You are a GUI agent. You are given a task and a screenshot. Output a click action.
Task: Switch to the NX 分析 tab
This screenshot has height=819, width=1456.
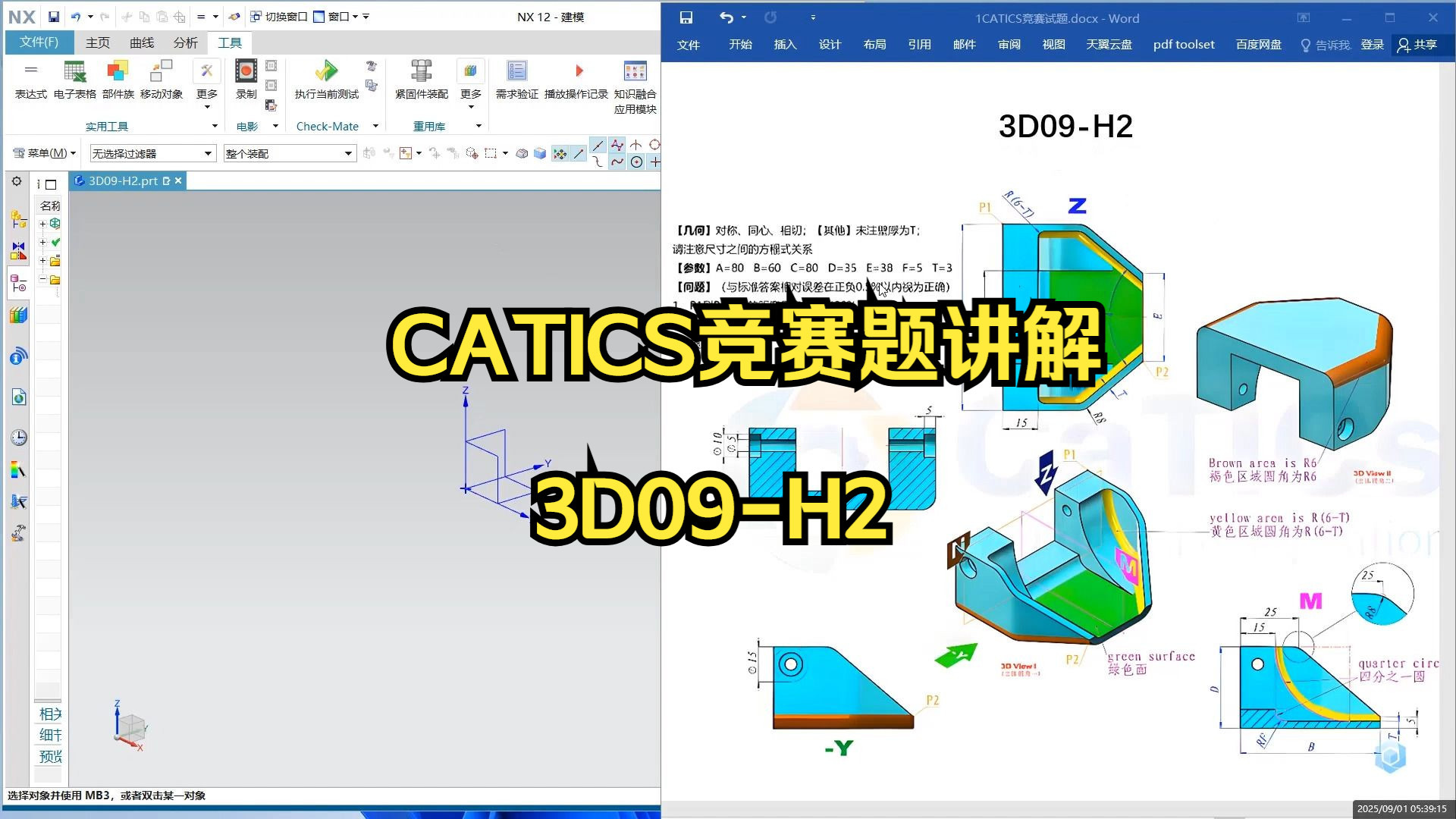(x=186, y=42)
